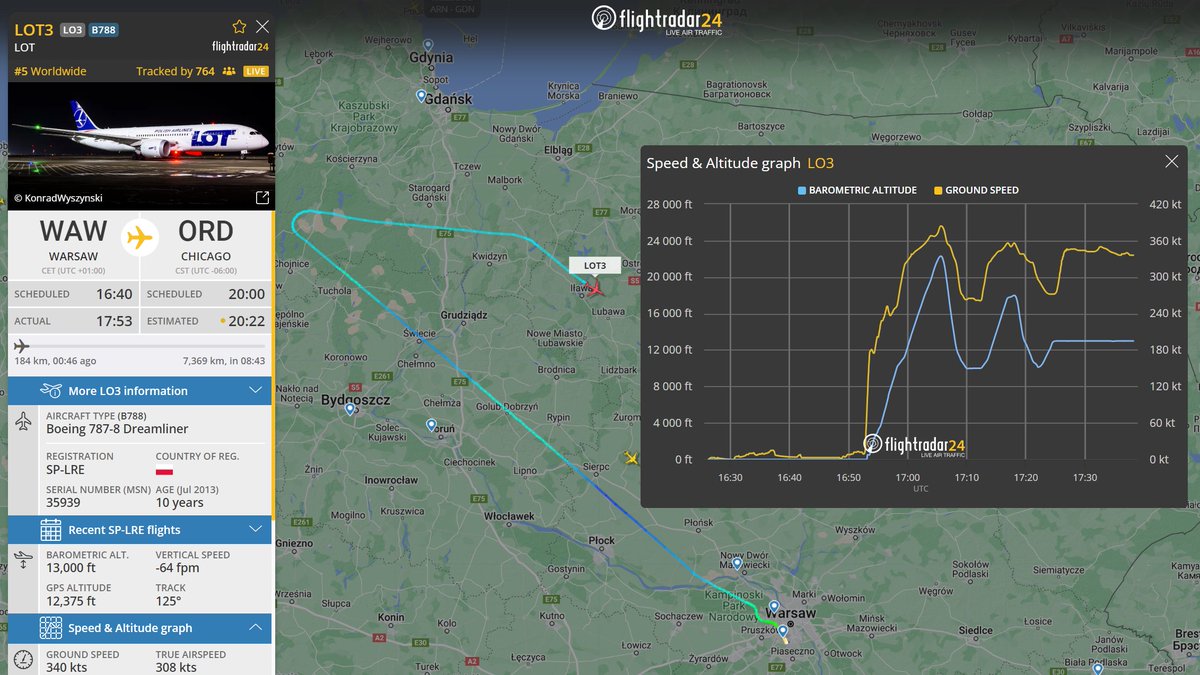Click the scheduled arrival 20:00
Screen dimensions: 1200x675
point(245,294)
